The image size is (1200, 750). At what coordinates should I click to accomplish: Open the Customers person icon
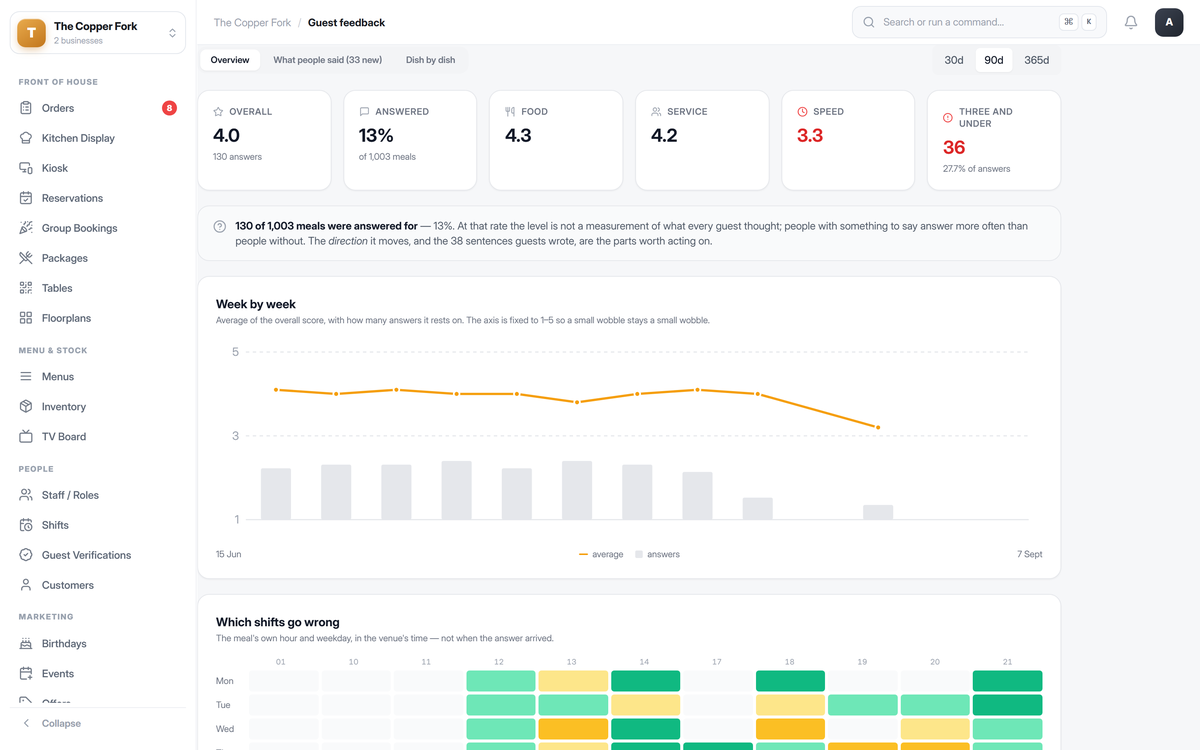click(26, 585)
